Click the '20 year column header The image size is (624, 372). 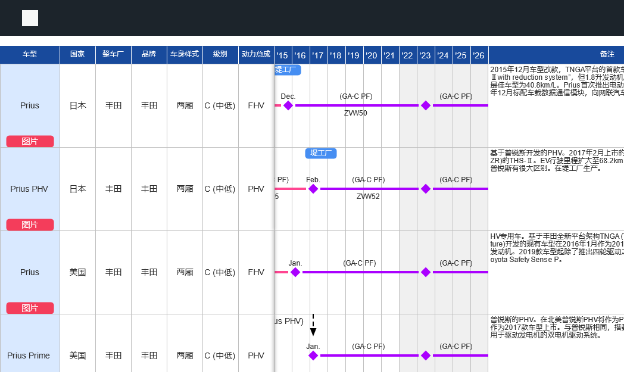(372, 55)
